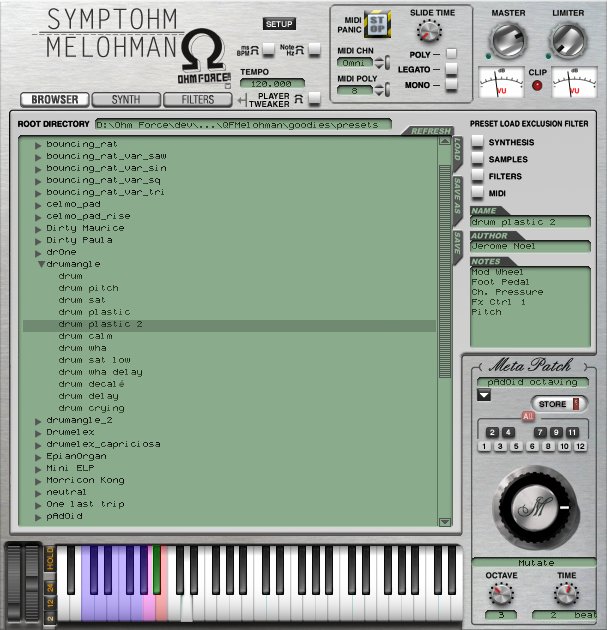Enable SYNTHESIS exclusion filter checkbox
The height and width of the screenshot is (630, 607).
click(477, 141)
